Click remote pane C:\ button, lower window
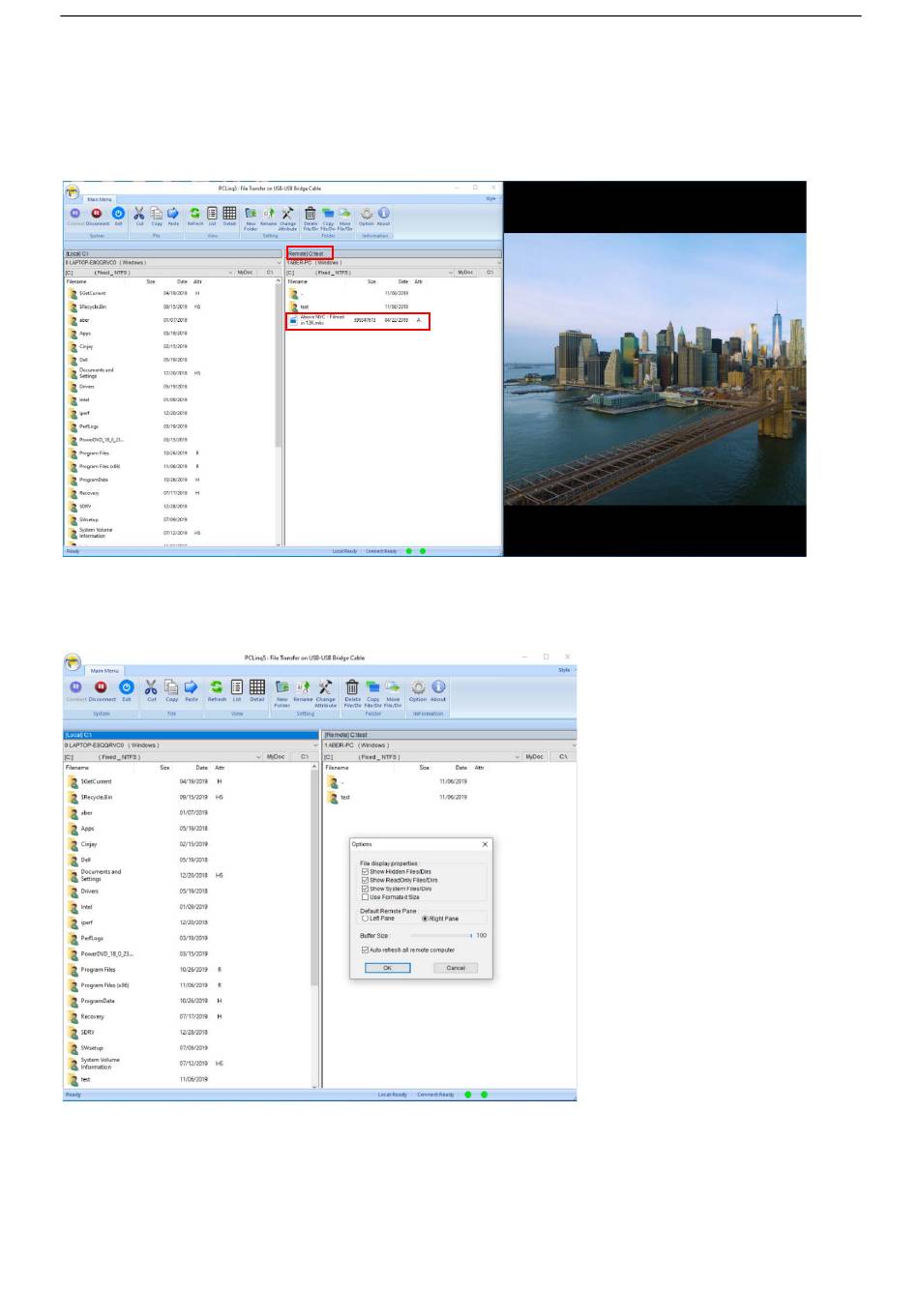 (563, 757)
